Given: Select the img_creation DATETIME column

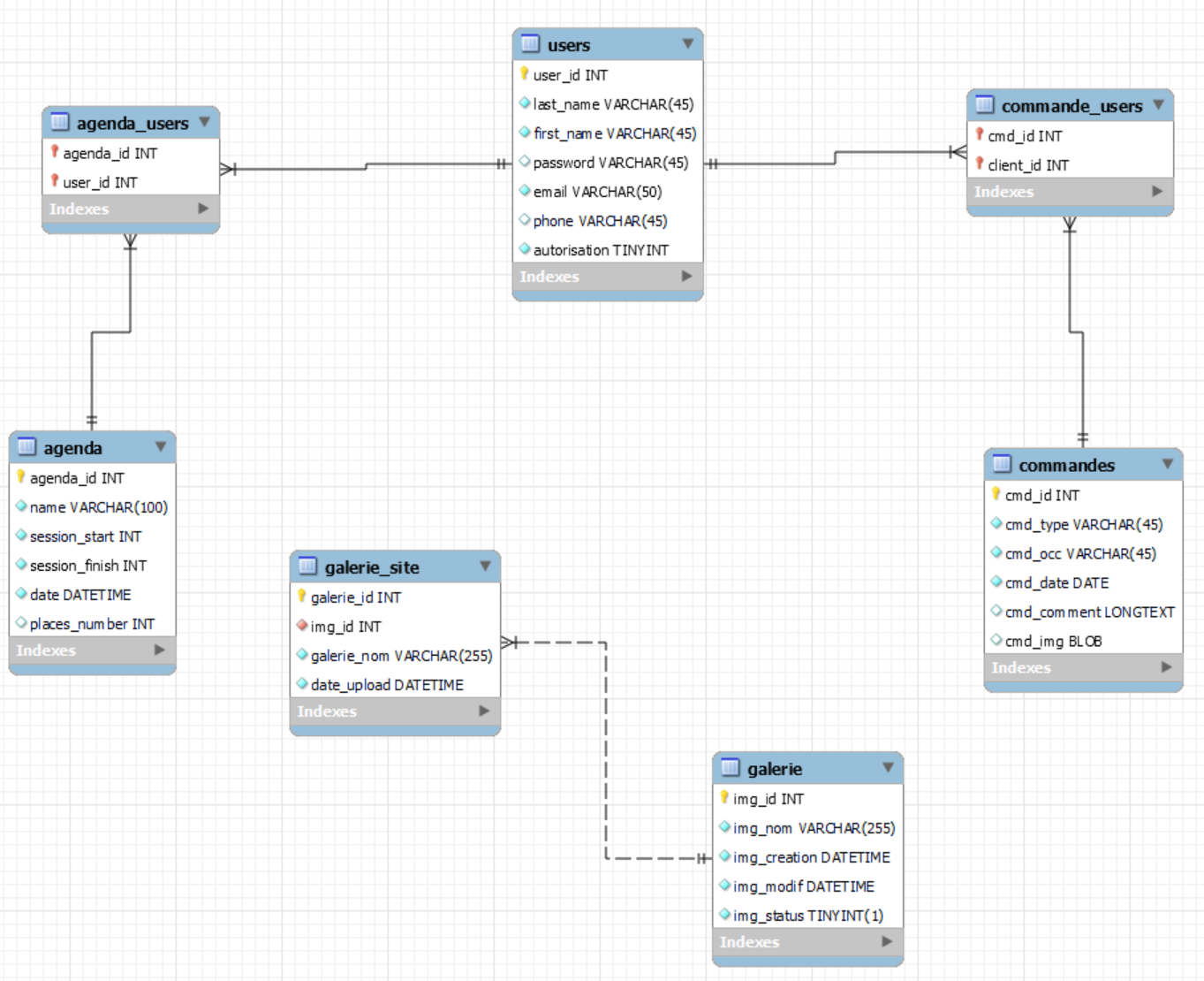Looking at the screenshot, I should click(807, 857).
